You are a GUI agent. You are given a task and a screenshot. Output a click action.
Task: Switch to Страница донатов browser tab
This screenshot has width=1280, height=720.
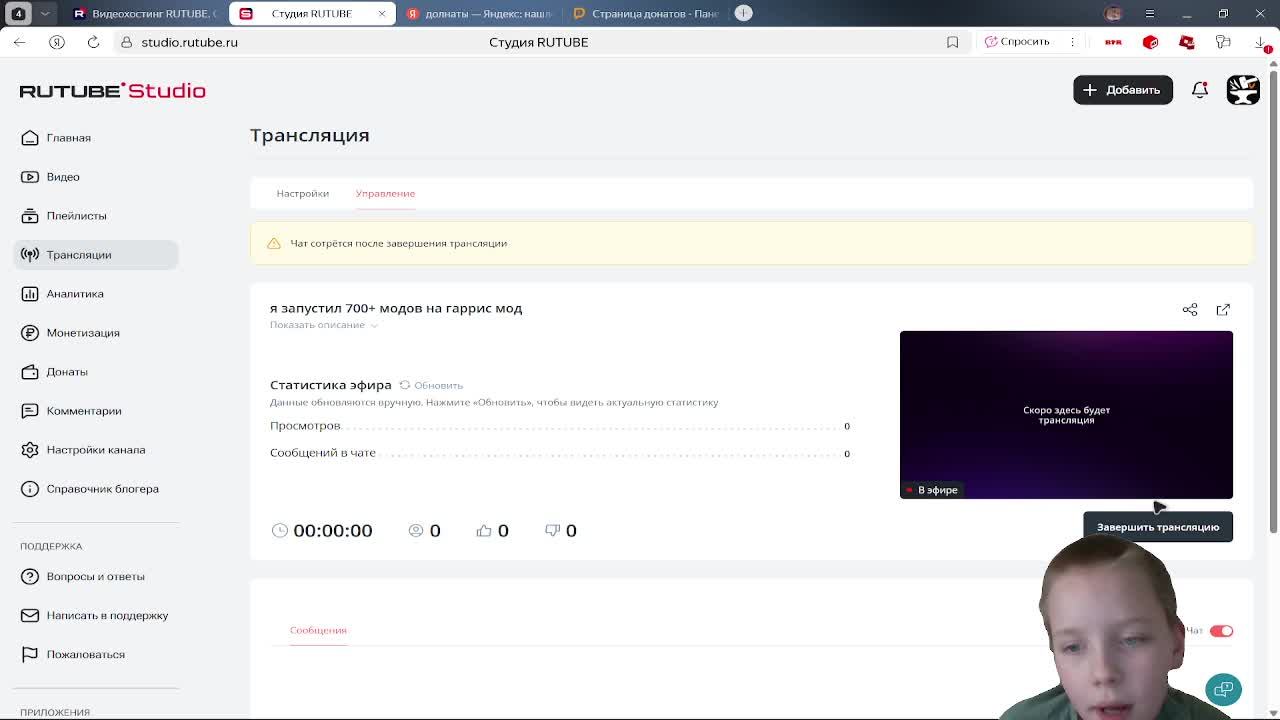click(x=646, y=13)
